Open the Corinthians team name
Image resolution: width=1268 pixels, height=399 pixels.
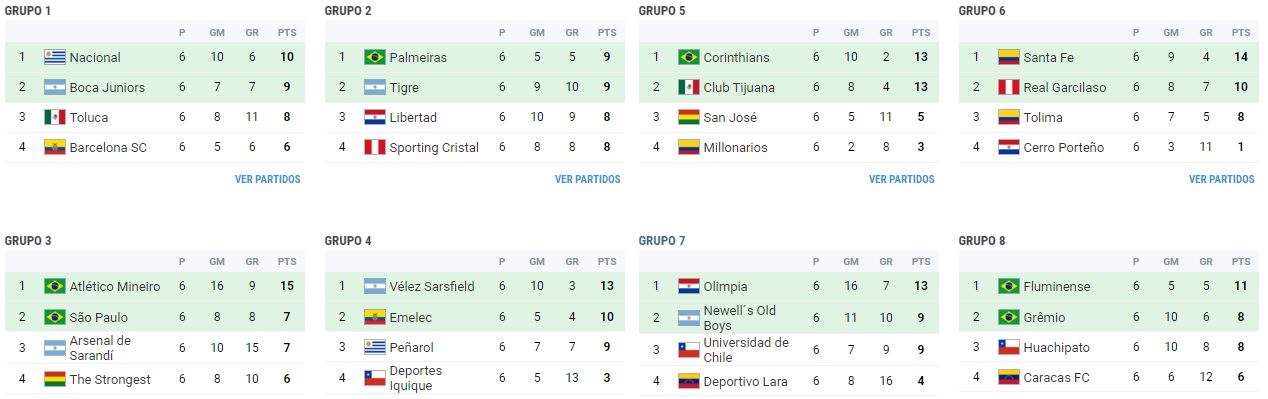point(739,57)
